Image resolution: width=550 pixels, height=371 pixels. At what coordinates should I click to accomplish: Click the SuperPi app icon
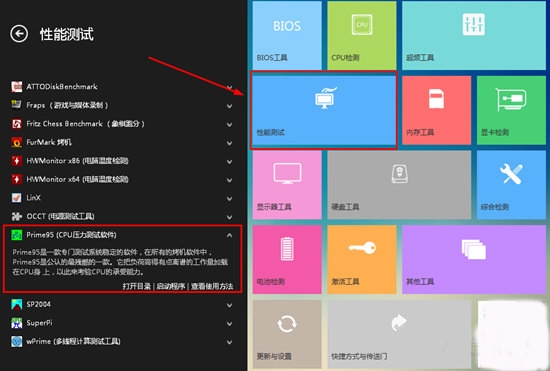pyautogui.click(x=16, y=323)
